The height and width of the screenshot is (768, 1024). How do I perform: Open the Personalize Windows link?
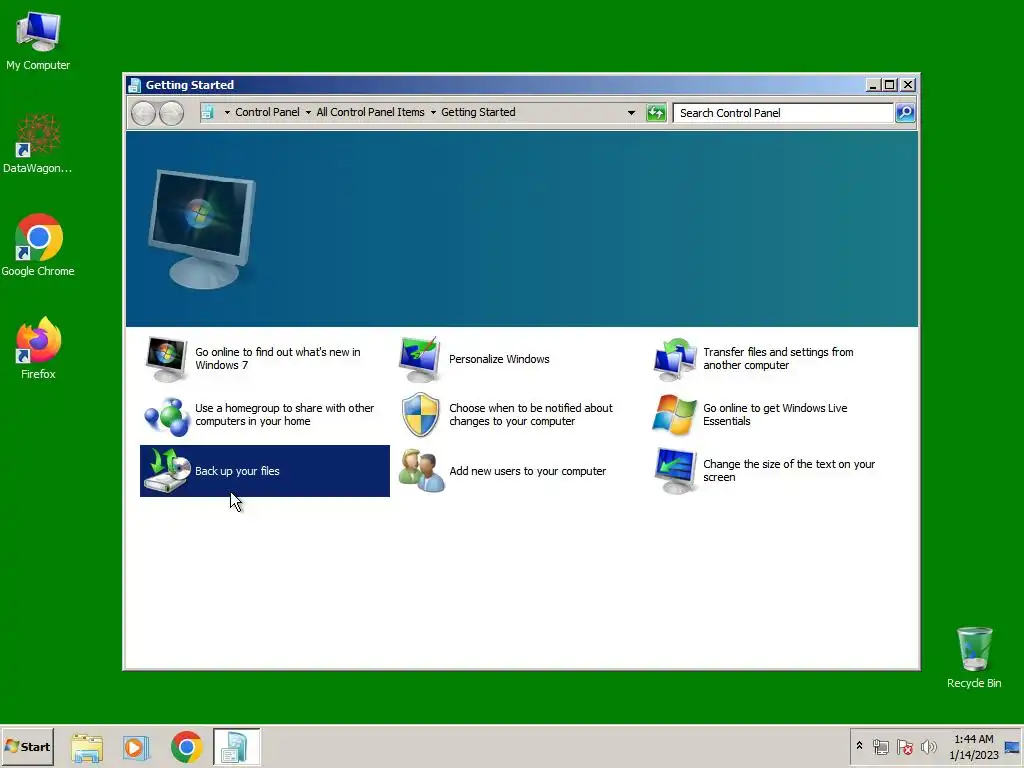click(499, 359)
